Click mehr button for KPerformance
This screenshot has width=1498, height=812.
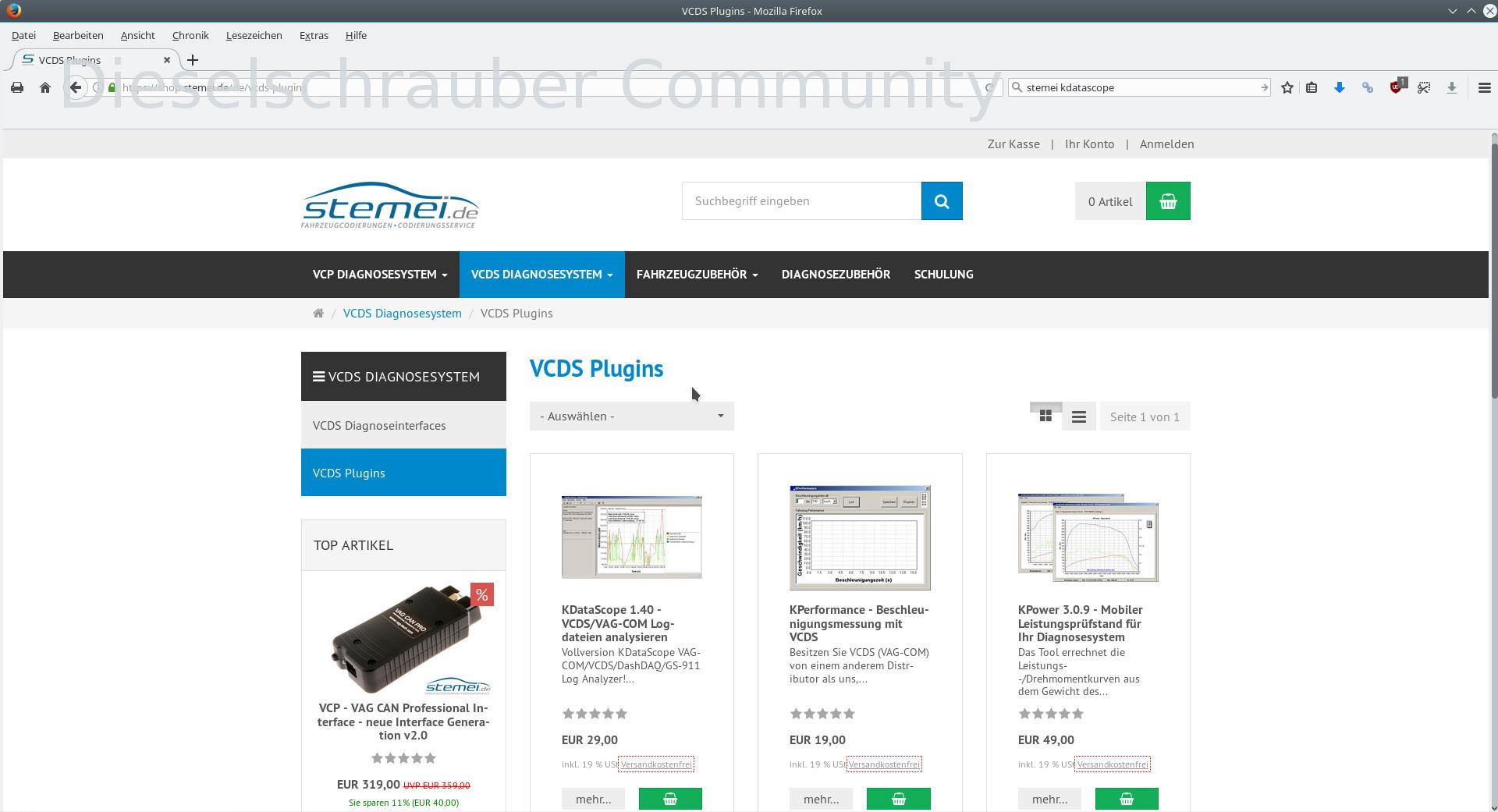pos(821,799)
